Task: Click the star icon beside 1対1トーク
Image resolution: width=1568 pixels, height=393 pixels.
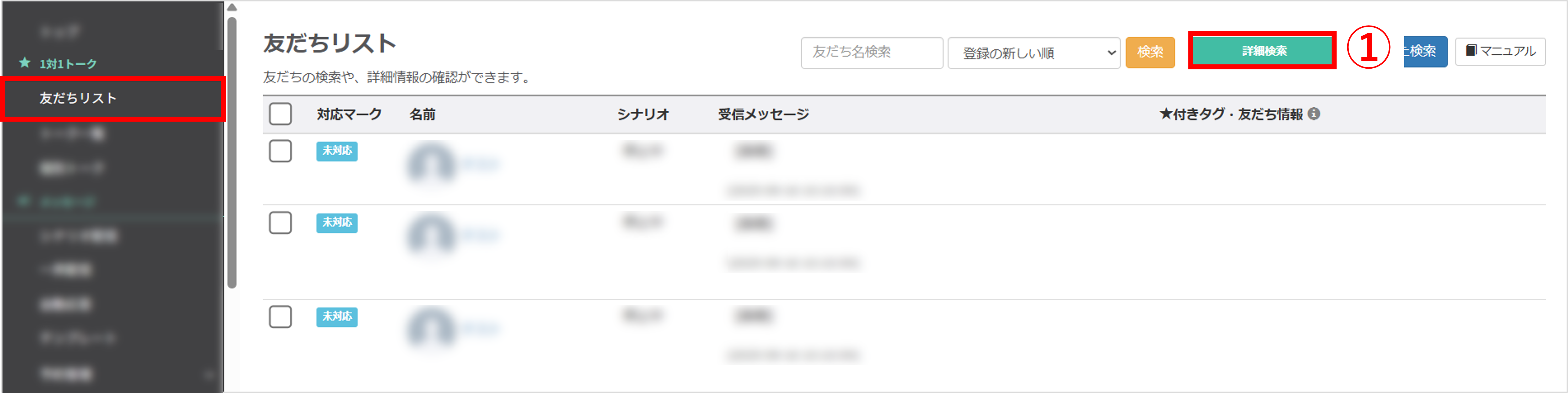Action: [24, 63]
